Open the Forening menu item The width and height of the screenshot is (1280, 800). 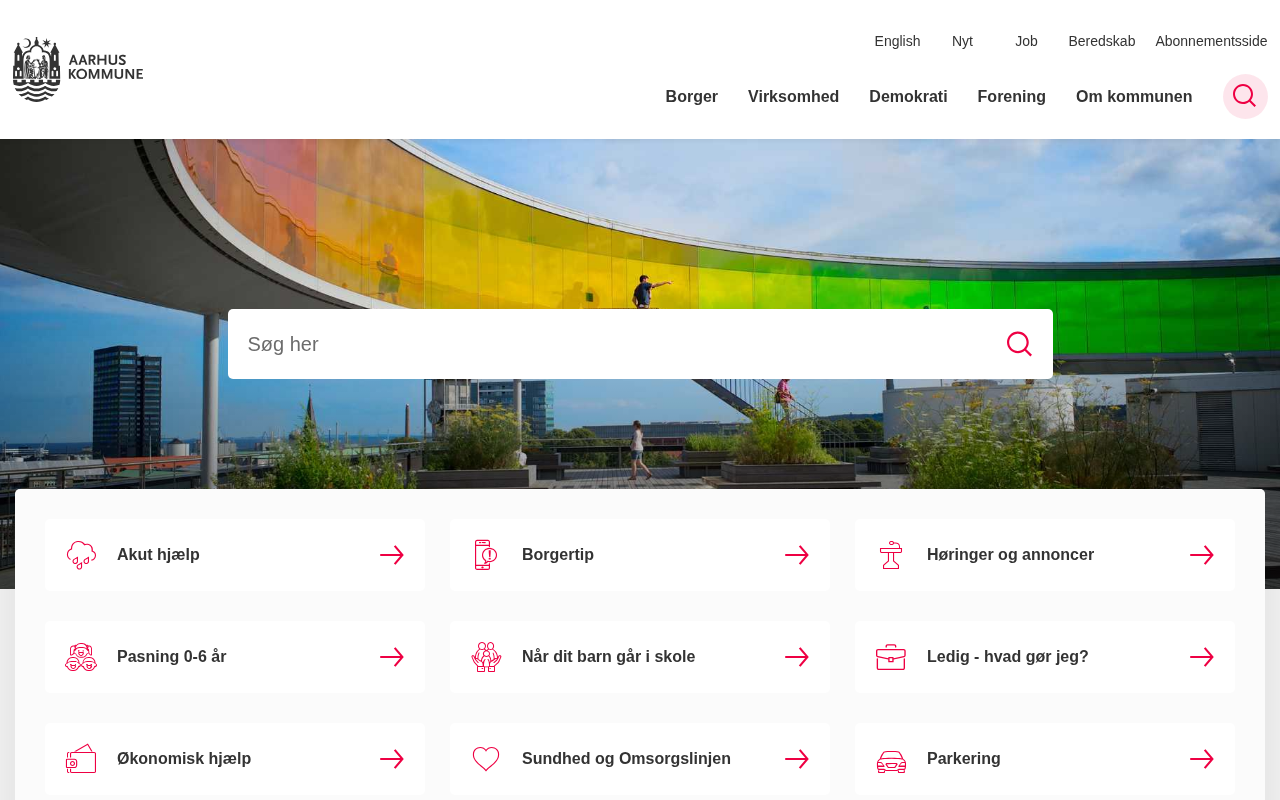(1011, 97)
